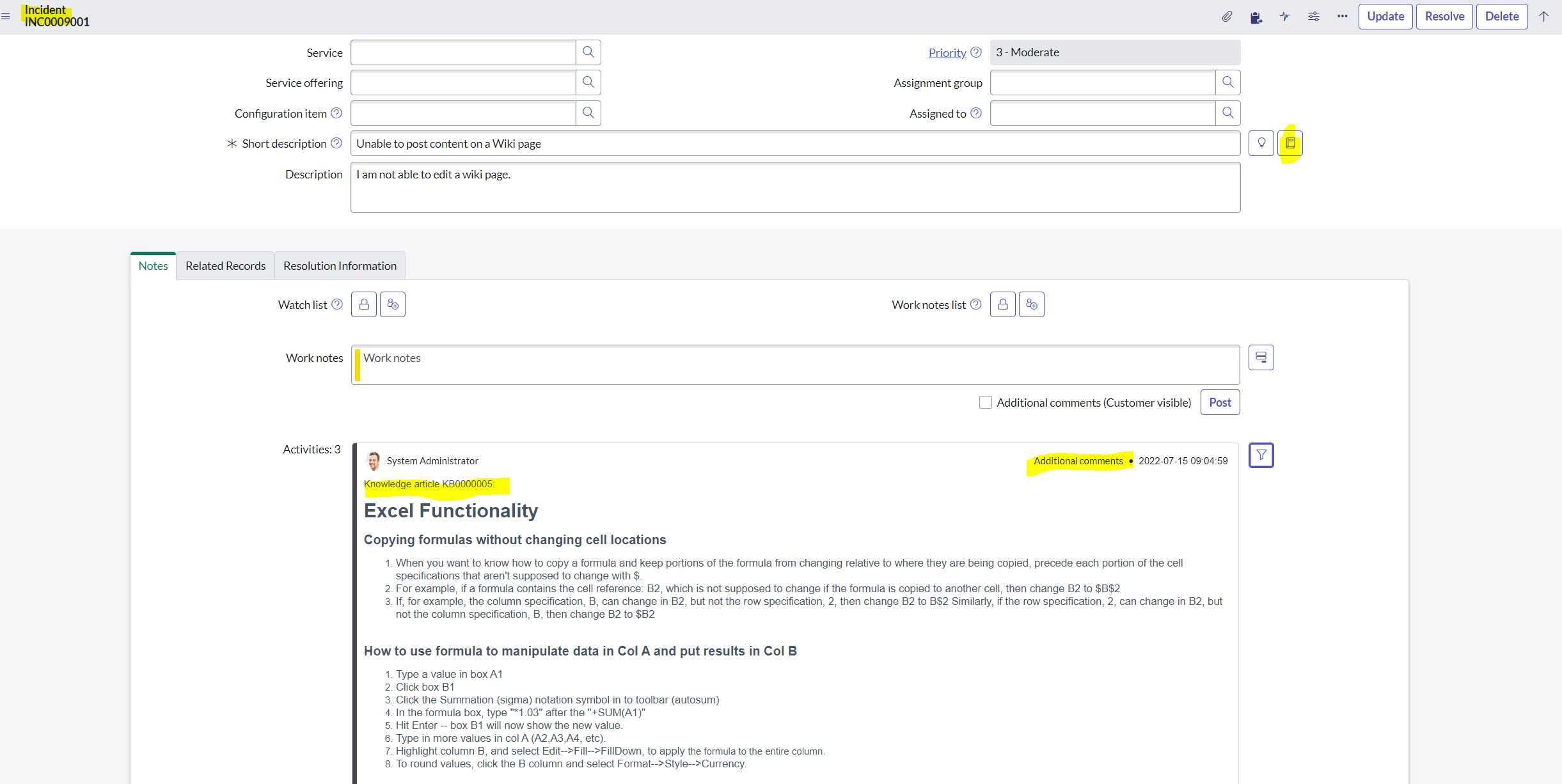Click the create favorite clipboard icon
Screen dimensions: 1562x784
1256,17
